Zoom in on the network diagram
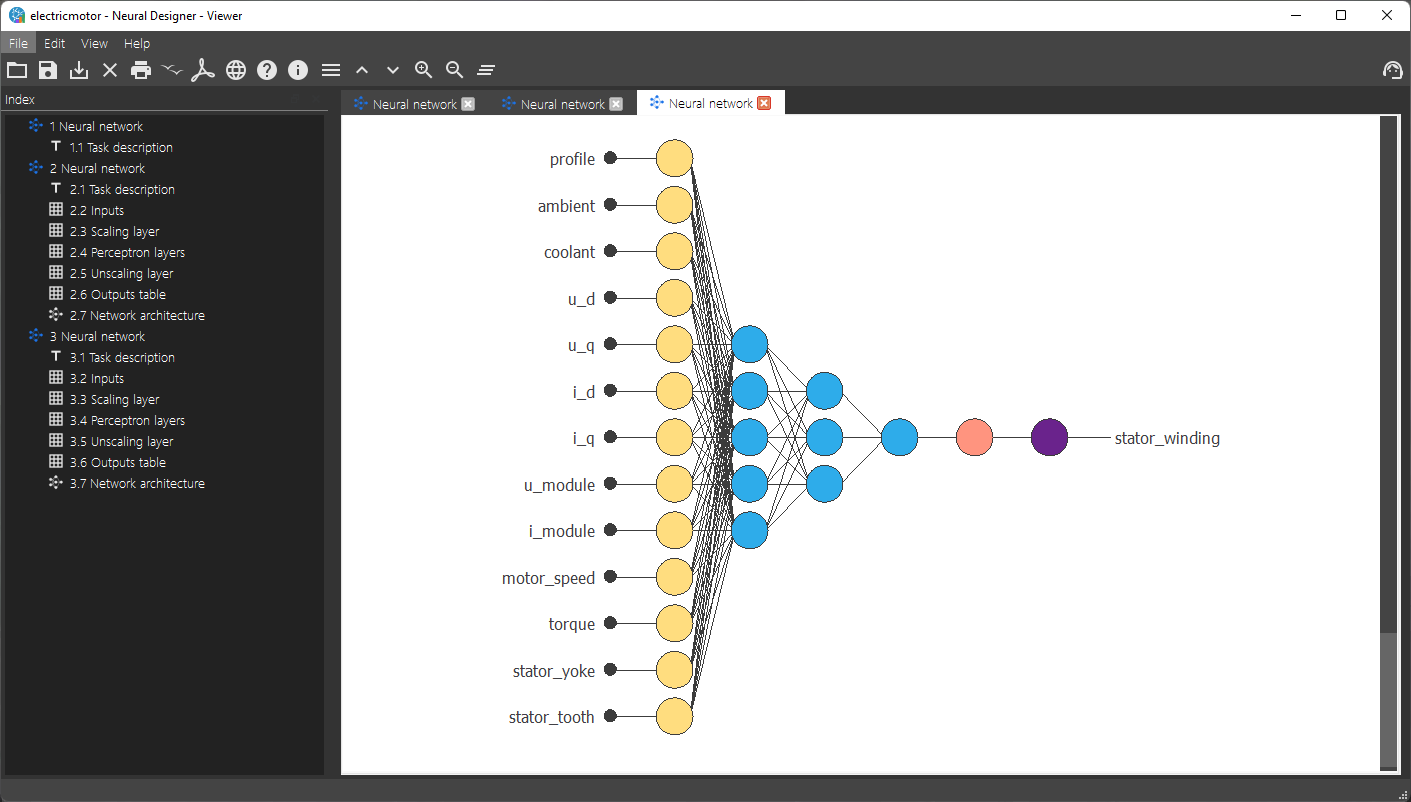 423,69
